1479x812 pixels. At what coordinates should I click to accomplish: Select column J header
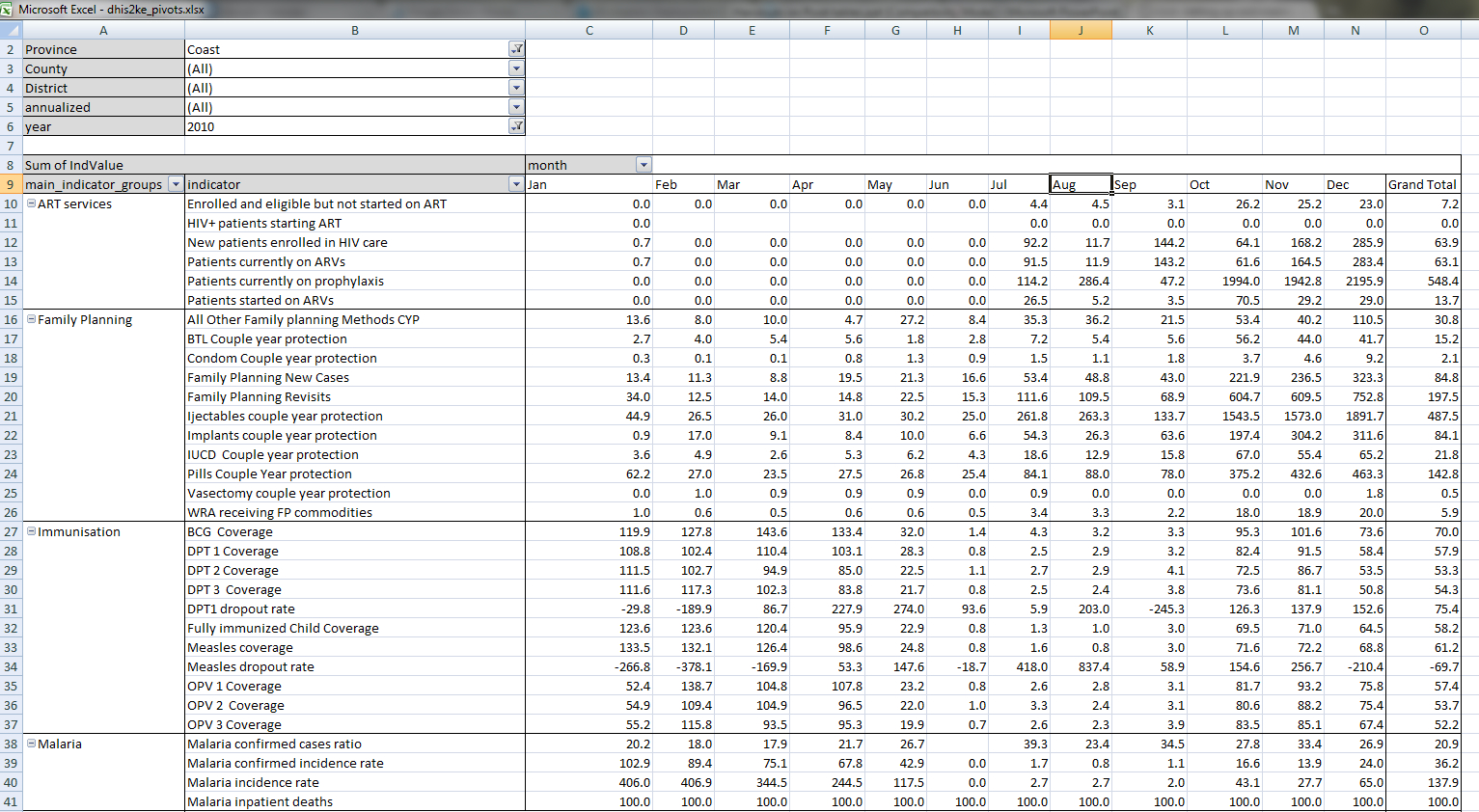click(1081, 31)
